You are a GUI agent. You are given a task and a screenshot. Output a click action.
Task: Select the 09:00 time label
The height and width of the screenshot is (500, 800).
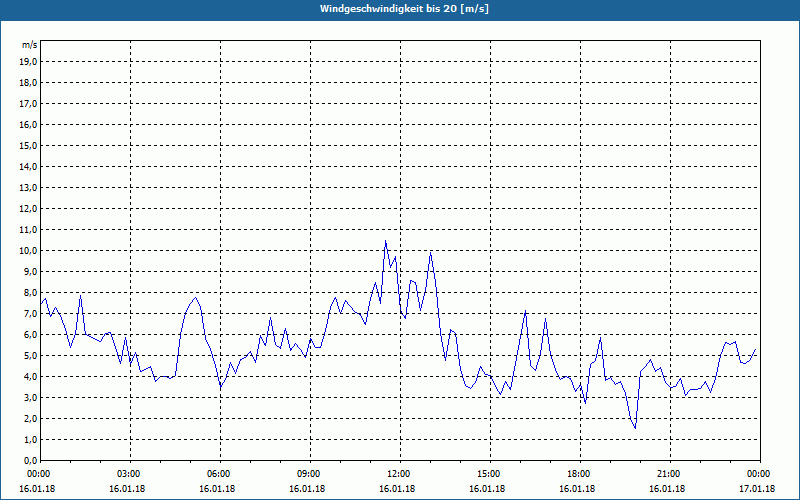pos(310,474)
